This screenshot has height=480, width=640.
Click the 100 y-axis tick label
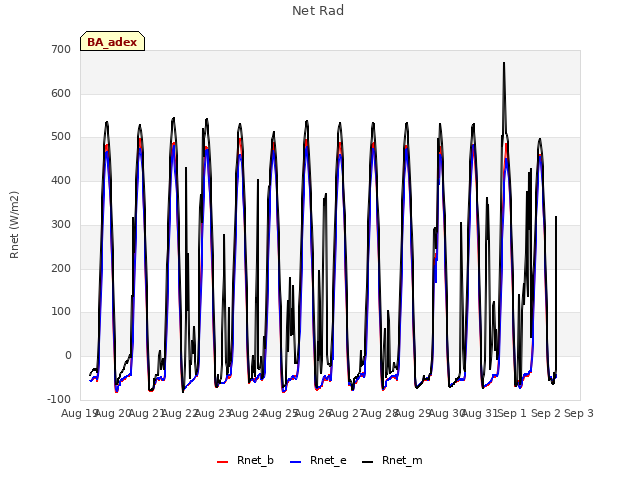[x=61, y=312]
